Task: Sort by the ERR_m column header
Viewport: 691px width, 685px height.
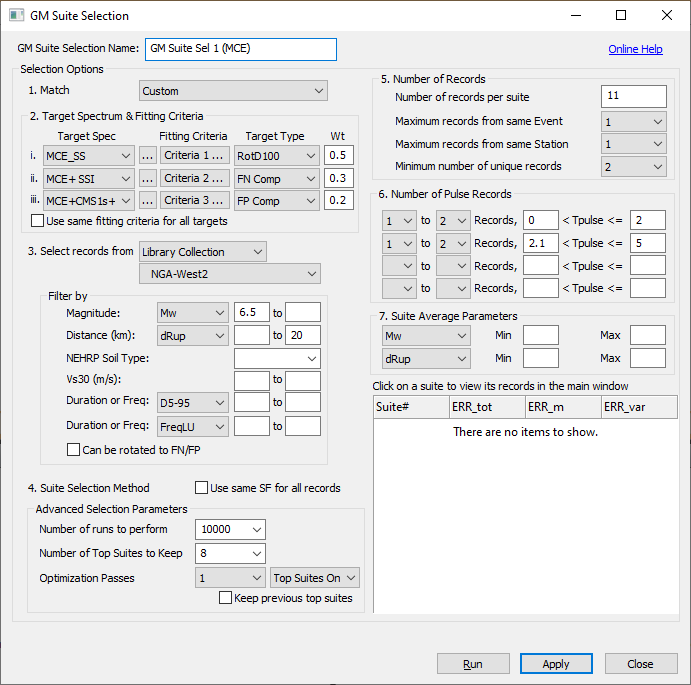Action: [563, 407]
